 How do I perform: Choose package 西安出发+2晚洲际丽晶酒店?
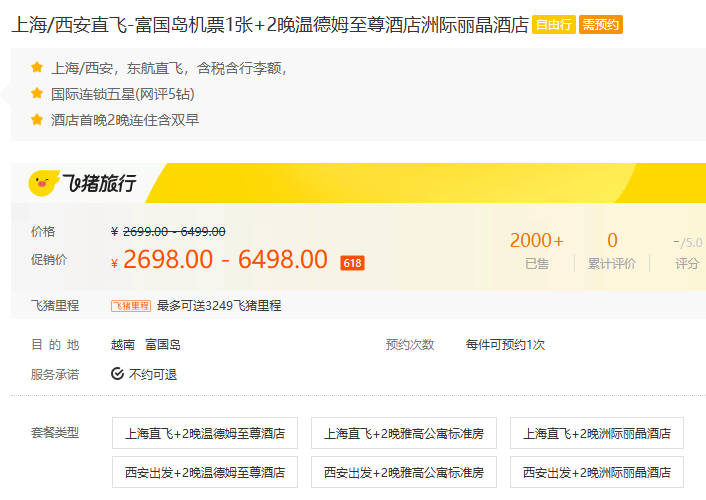pyautogui.click(x=597, y=472)
